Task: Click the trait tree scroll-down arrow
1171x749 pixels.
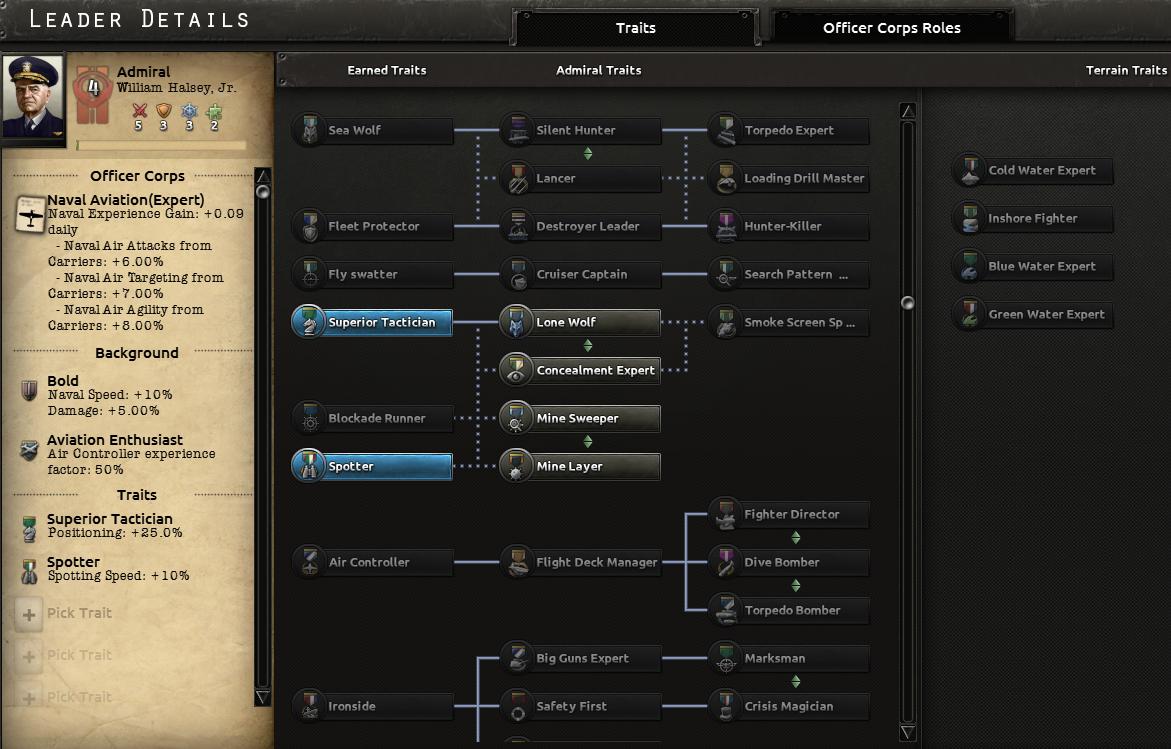Action: coord(908,733)
